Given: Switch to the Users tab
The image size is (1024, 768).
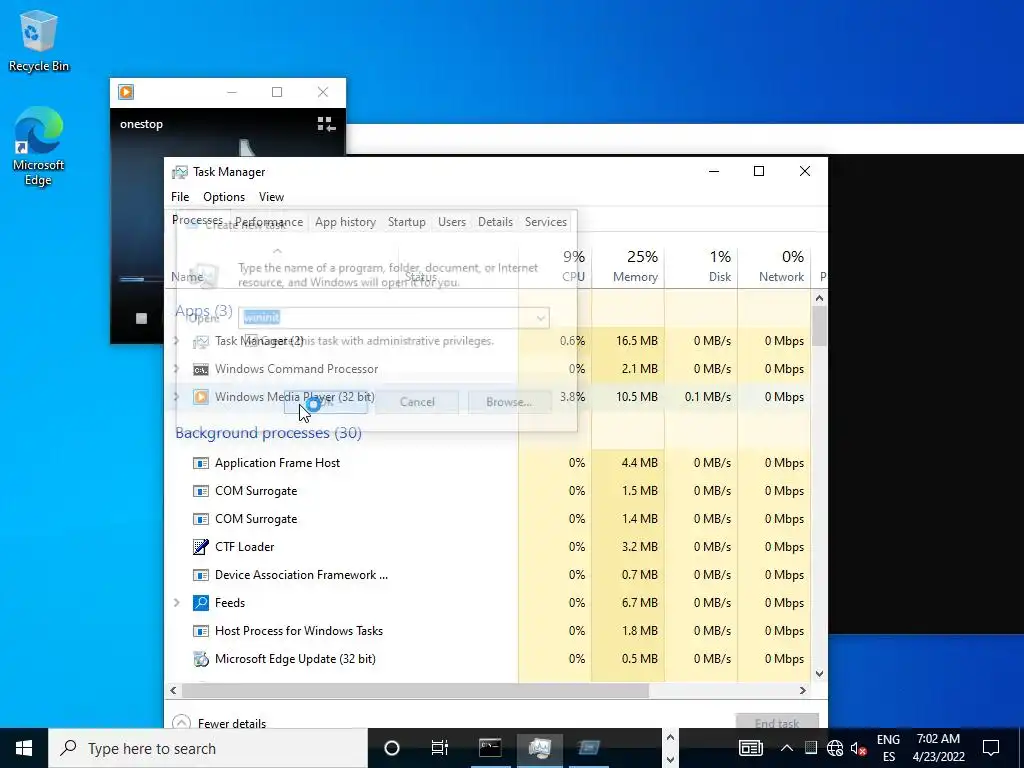Looking at the screenshot, I should (x=451, y=222).
